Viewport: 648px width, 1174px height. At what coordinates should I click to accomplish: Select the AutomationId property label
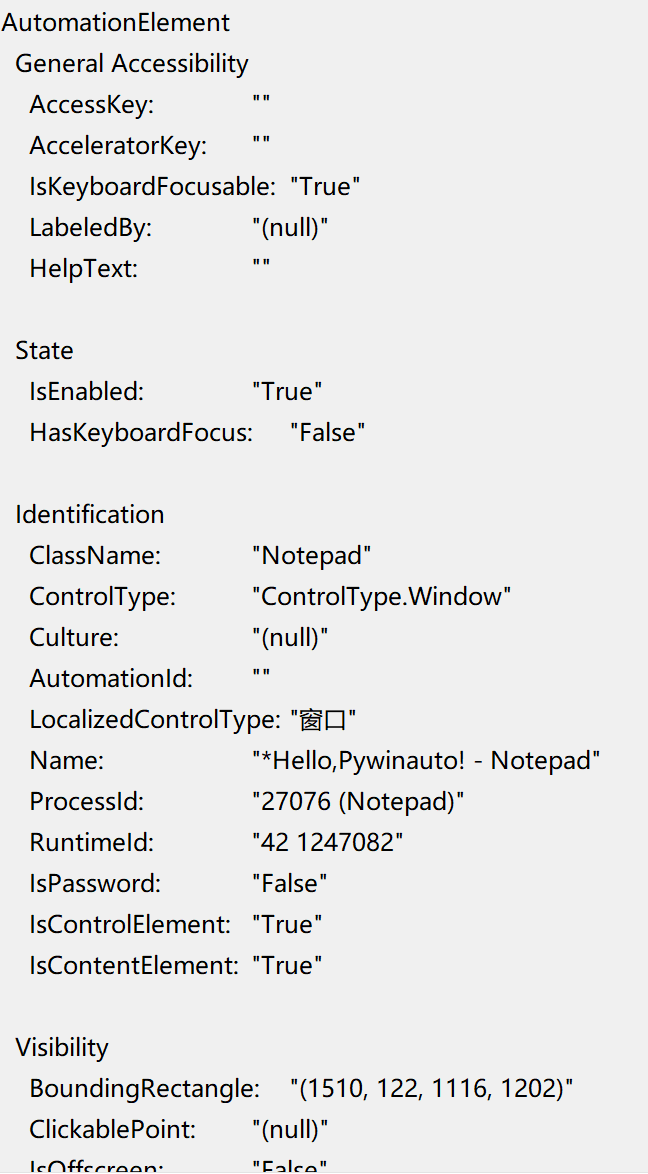pos(112,679)
